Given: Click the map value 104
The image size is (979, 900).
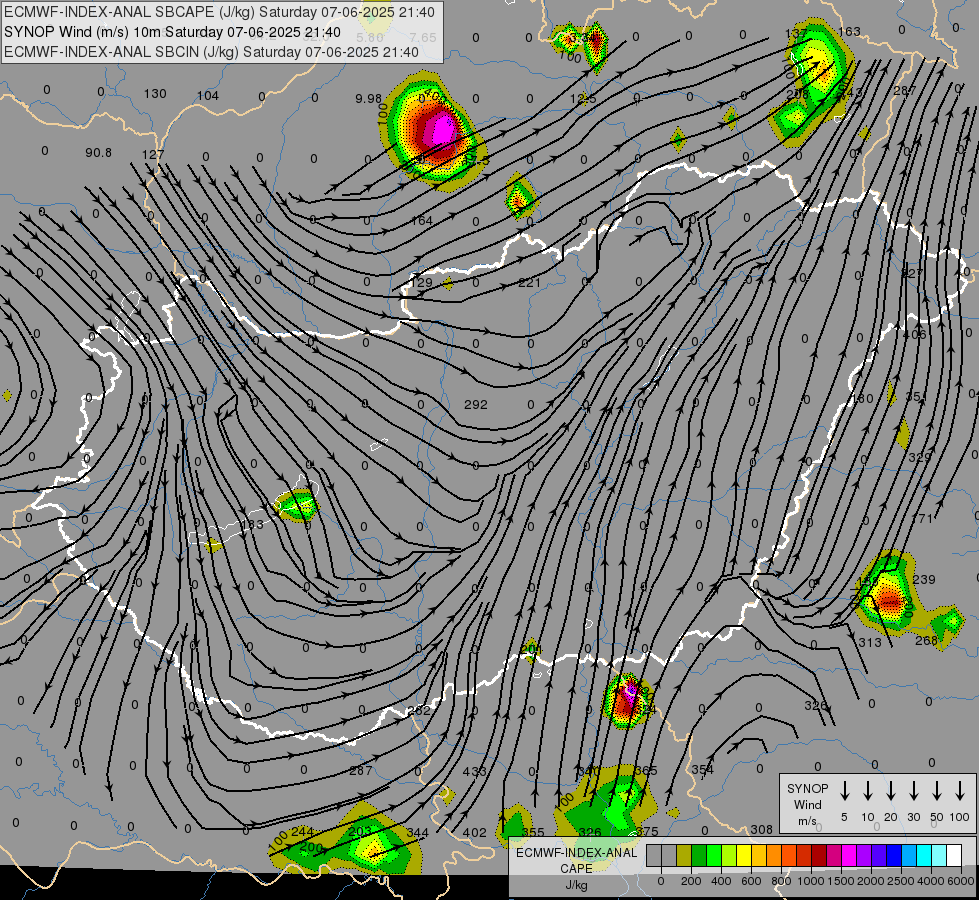Looking at the screenshot, I should 208,96.
